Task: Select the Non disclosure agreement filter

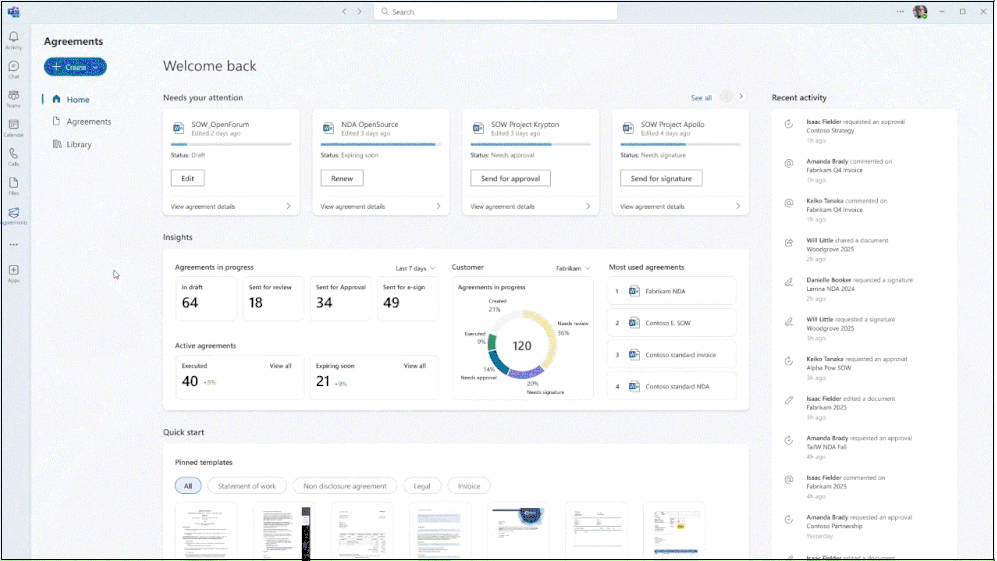Action: (344, 486)
